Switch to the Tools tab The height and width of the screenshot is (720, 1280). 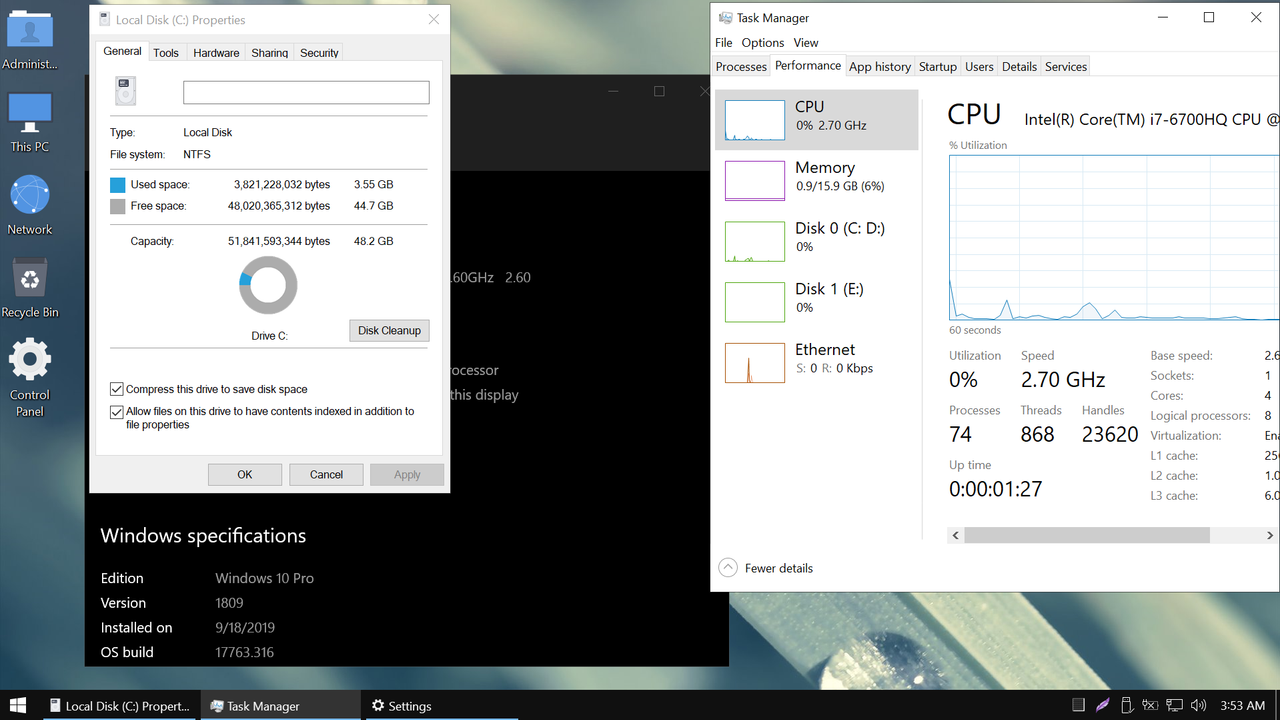(x=166, y=53)
